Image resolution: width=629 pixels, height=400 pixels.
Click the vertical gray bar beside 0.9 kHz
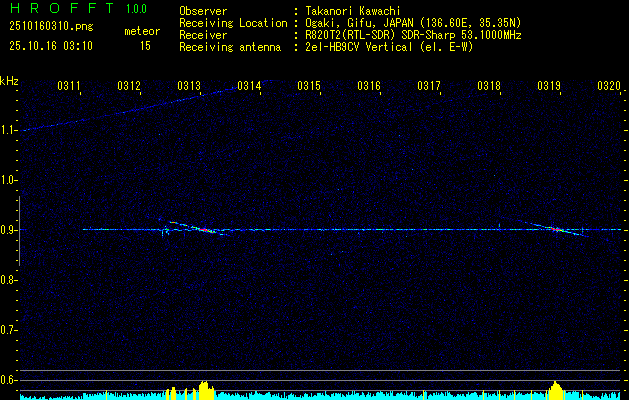pos(19,231)
